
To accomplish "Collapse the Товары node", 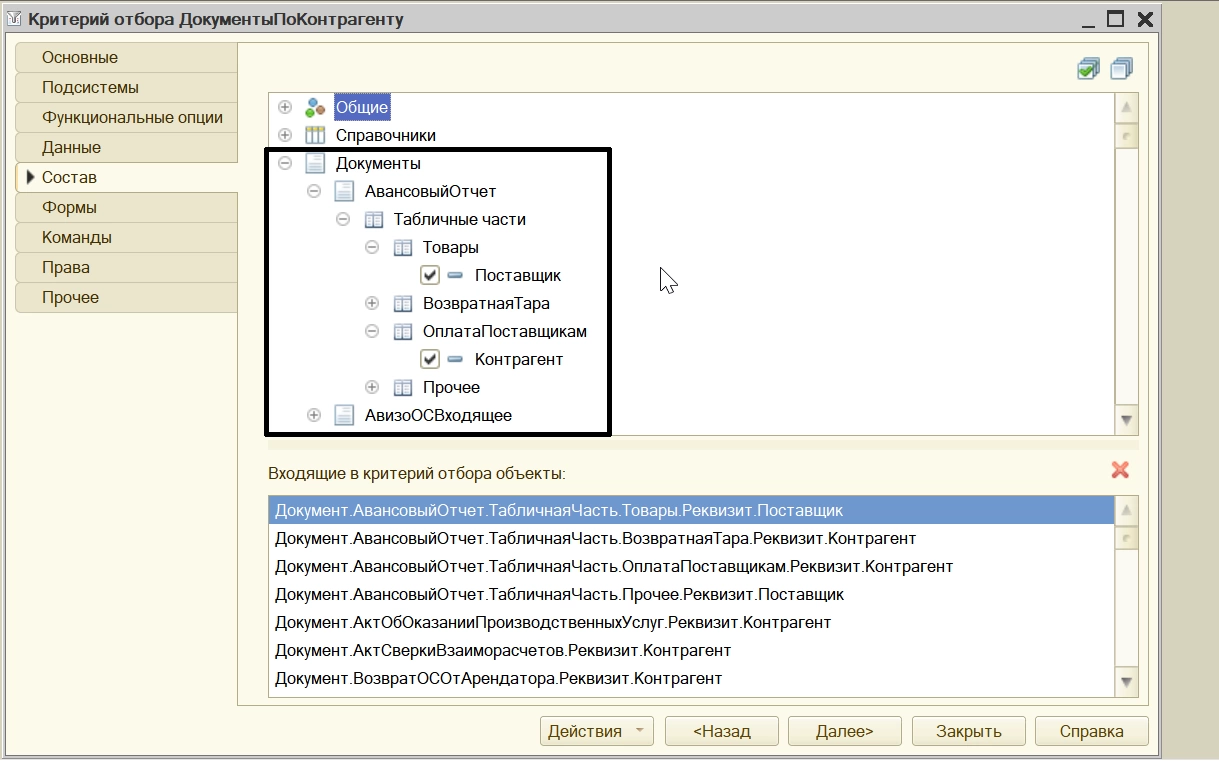I will 372,247.
